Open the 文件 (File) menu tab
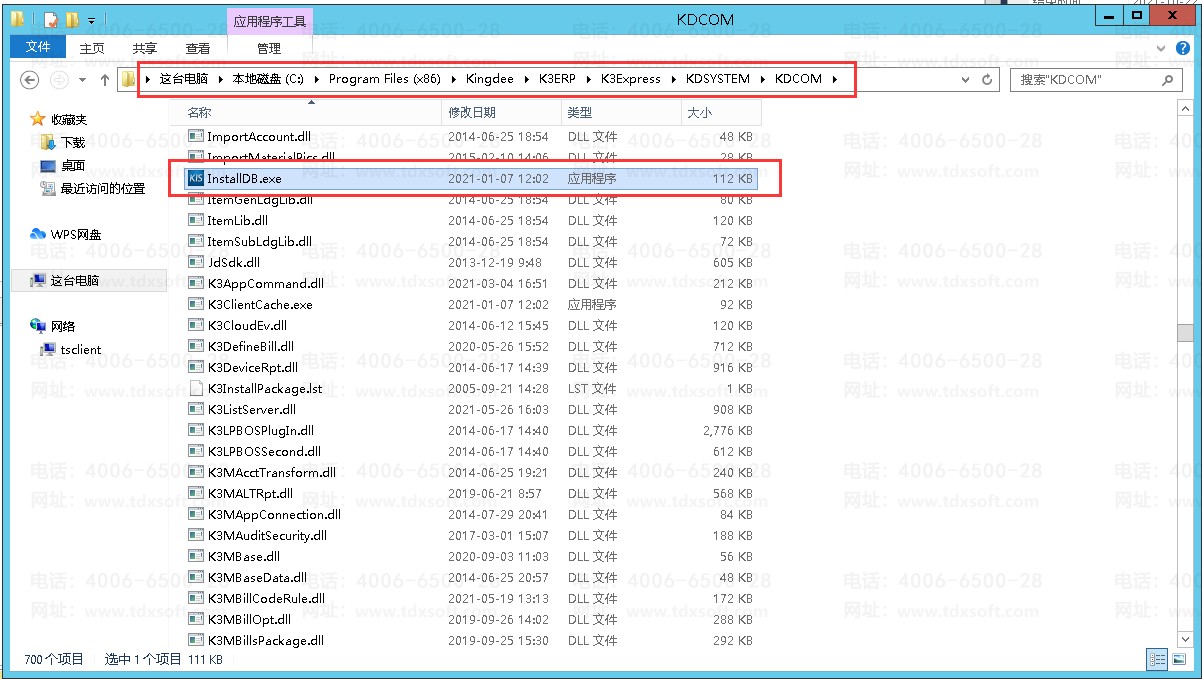This screenshot has width=1202, height=679. click(x=38, y=47)
